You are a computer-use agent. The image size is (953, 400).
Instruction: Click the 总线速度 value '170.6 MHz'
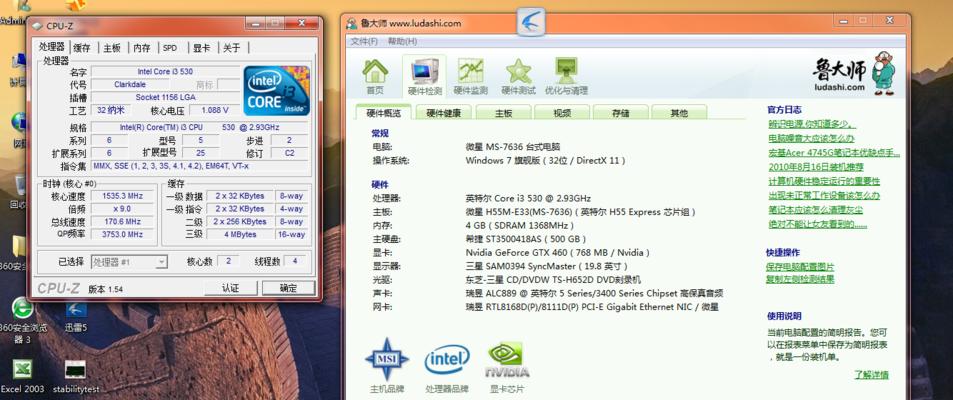tap(122, 221)
